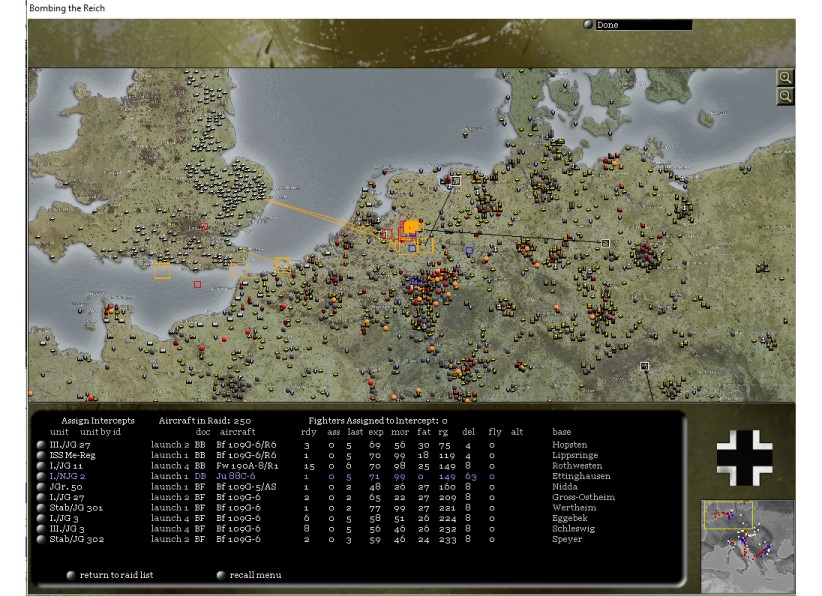Click the white square waypoint east near Berlin
The image size is (822, 596).
[x=605, y=243]
